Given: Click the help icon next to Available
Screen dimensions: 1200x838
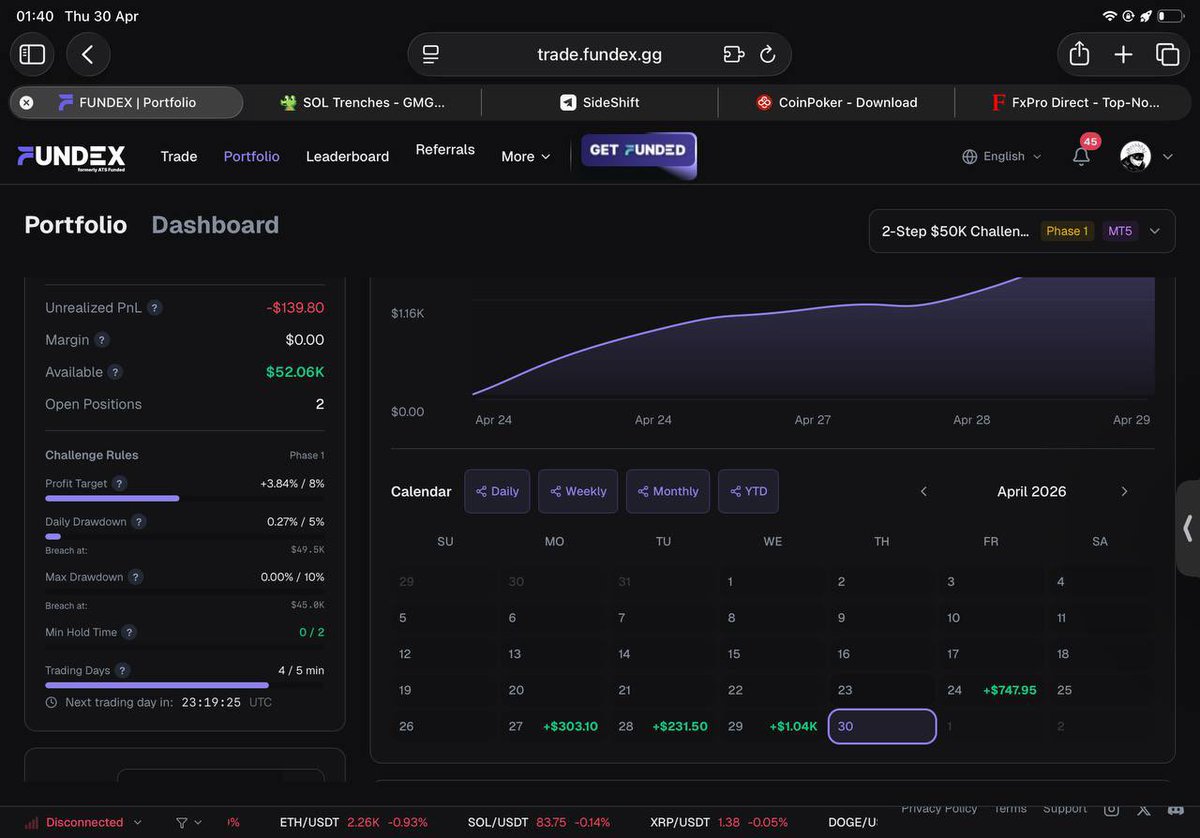Looking at the screenshot, I should (115, 372).
